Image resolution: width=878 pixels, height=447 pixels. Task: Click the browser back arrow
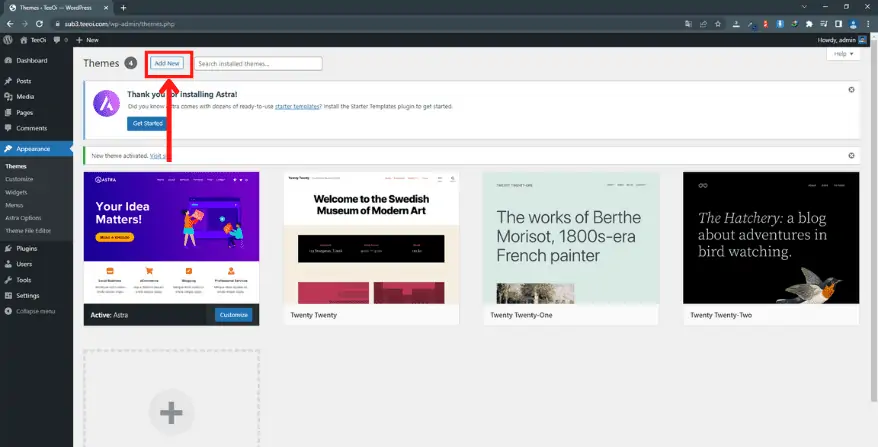click(x=10, y=24)
